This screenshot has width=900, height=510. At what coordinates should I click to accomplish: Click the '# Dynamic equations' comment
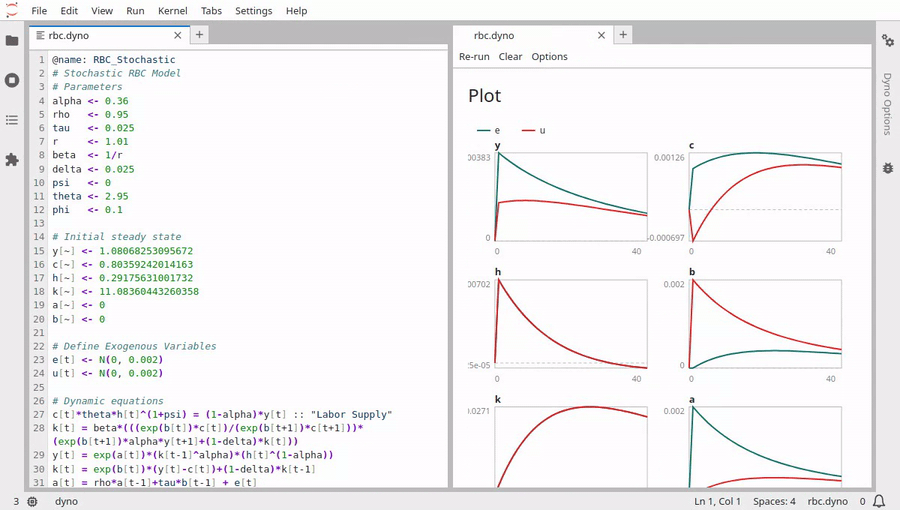point(108,401)
